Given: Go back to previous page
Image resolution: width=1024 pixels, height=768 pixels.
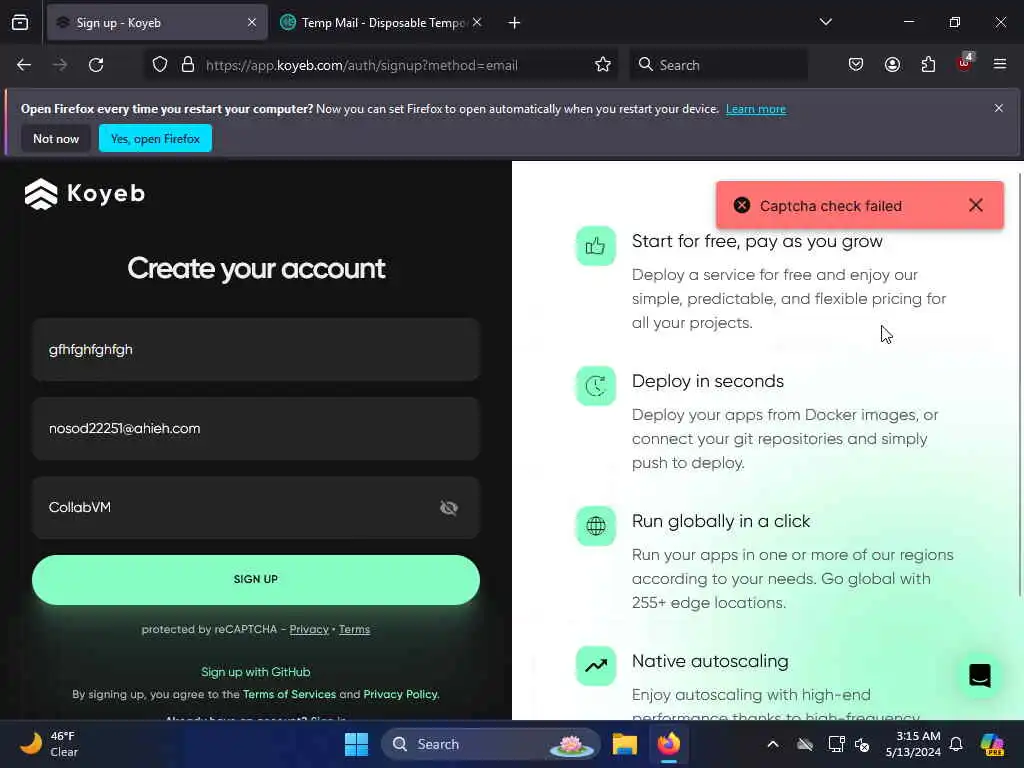Looking at the screenshot, I should tap(24, 65).
